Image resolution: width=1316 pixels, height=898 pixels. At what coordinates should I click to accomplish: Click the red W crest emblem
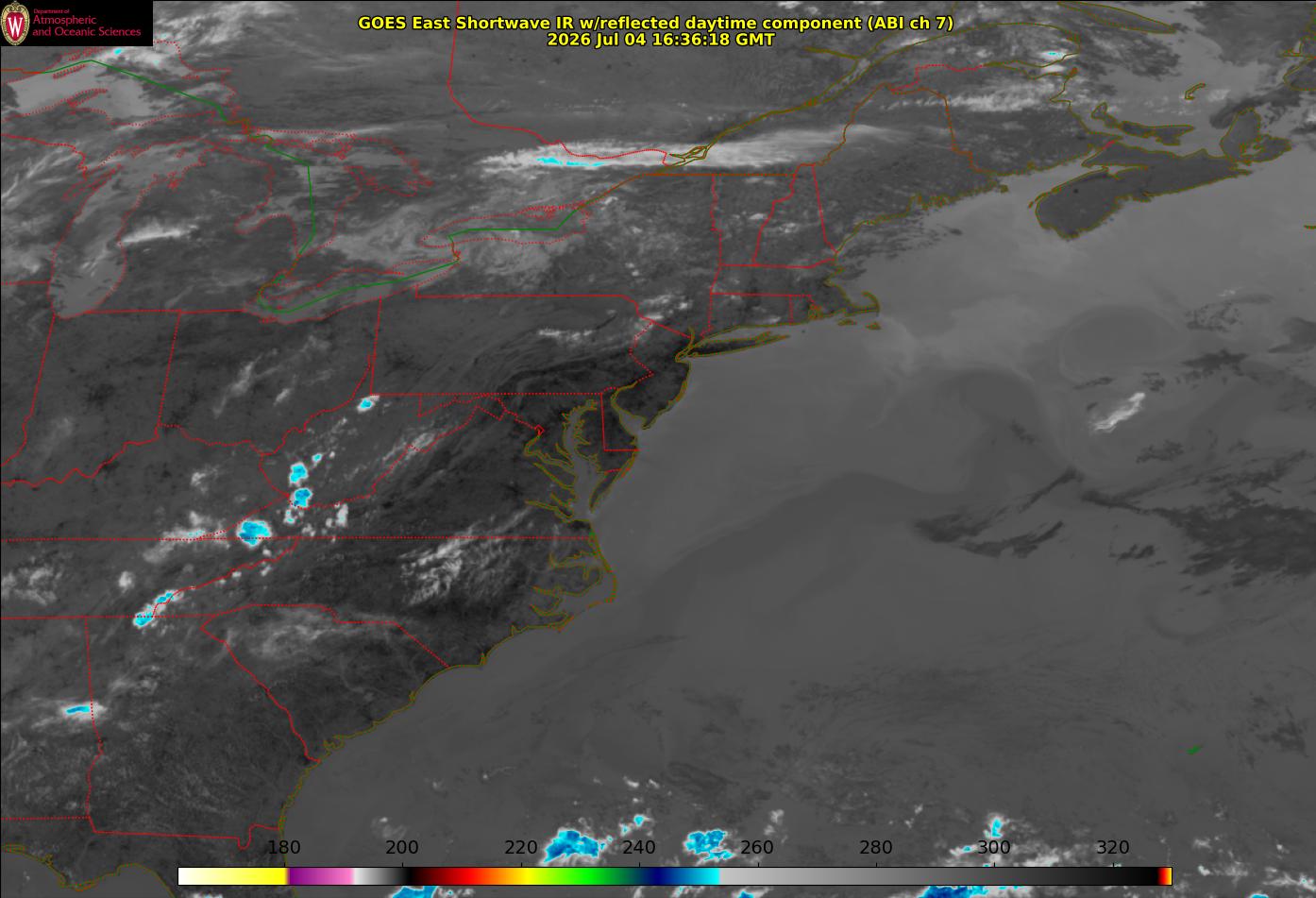tap(16, 25)
